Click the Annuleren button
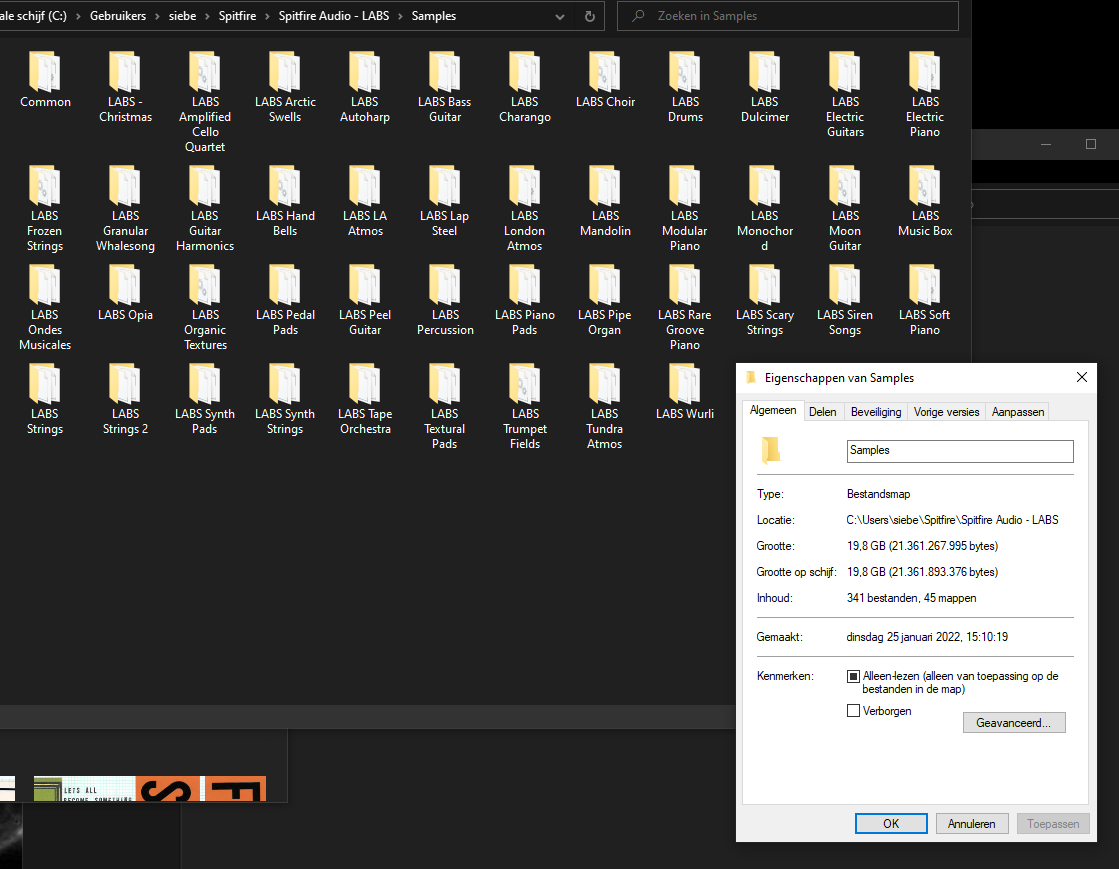 tap(971, 823)
